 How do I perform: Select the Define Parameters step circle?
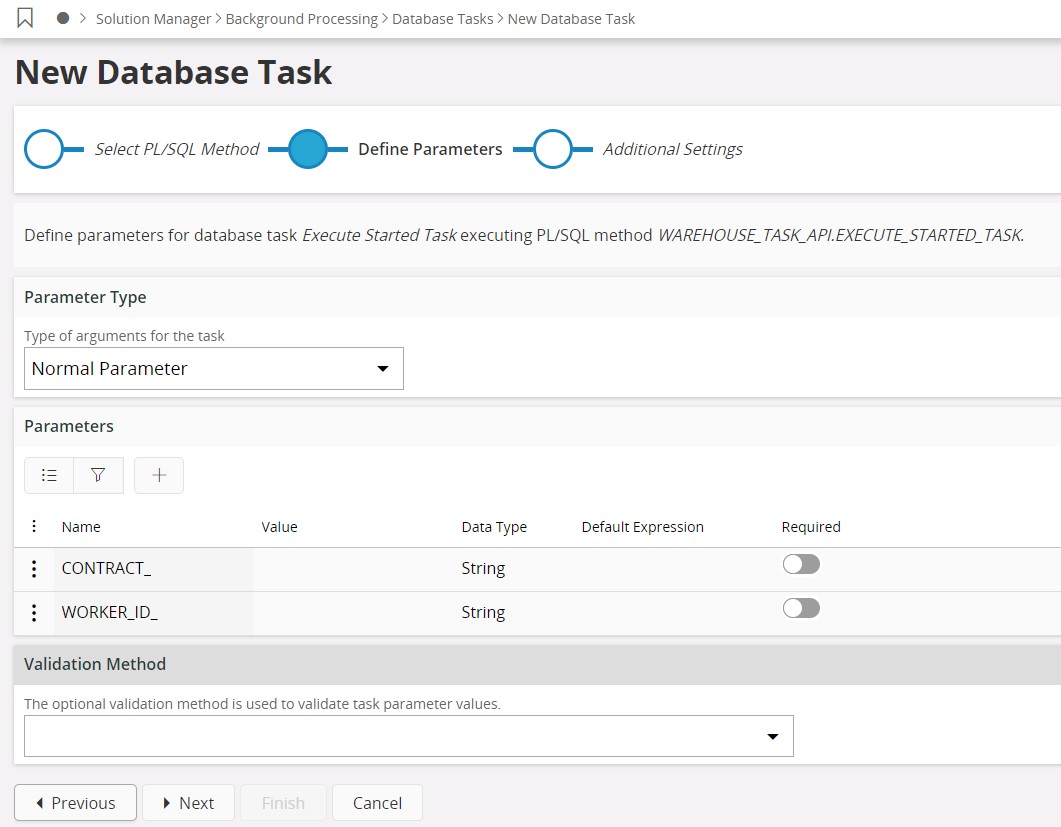tap(308, 150)
